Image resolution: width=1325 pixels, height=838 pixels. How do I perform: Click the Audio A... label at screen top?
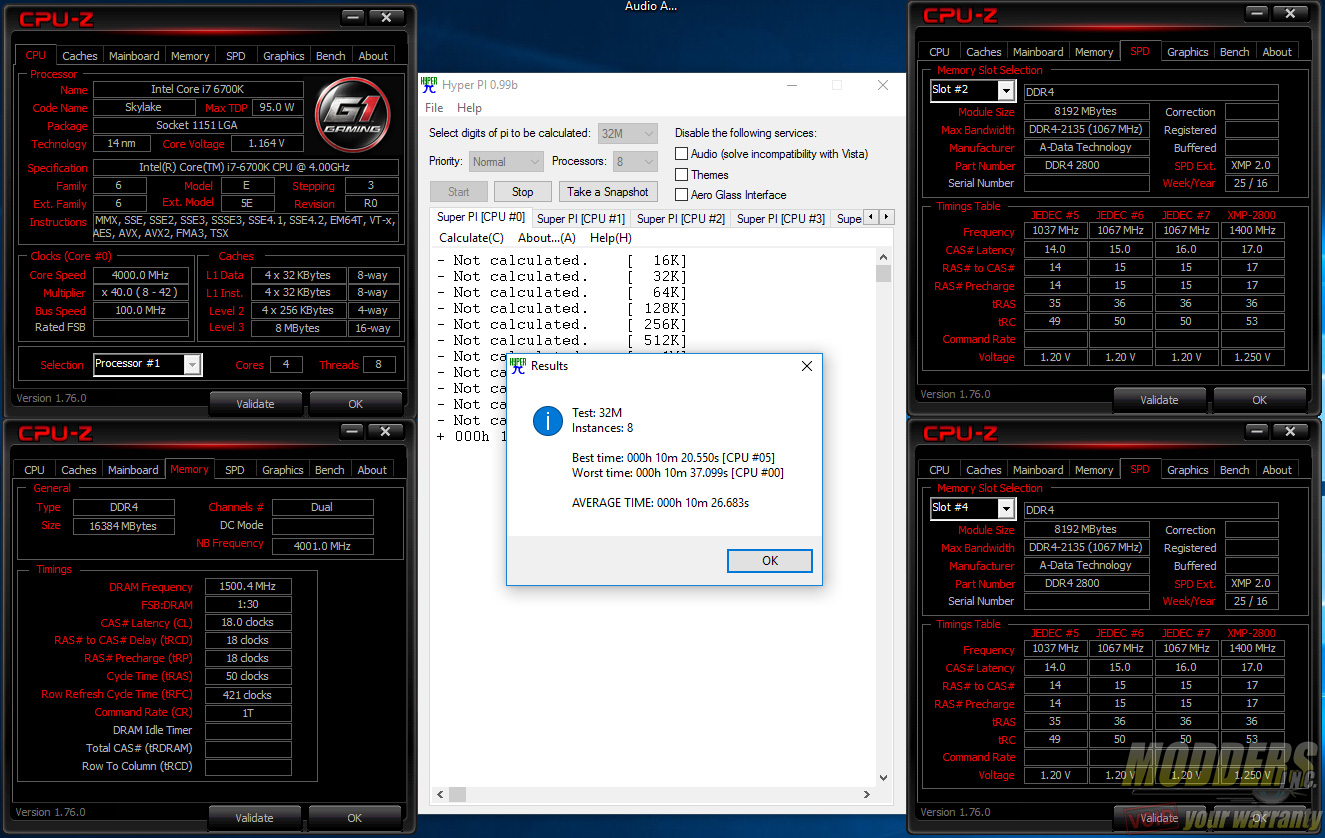(650, 6)
